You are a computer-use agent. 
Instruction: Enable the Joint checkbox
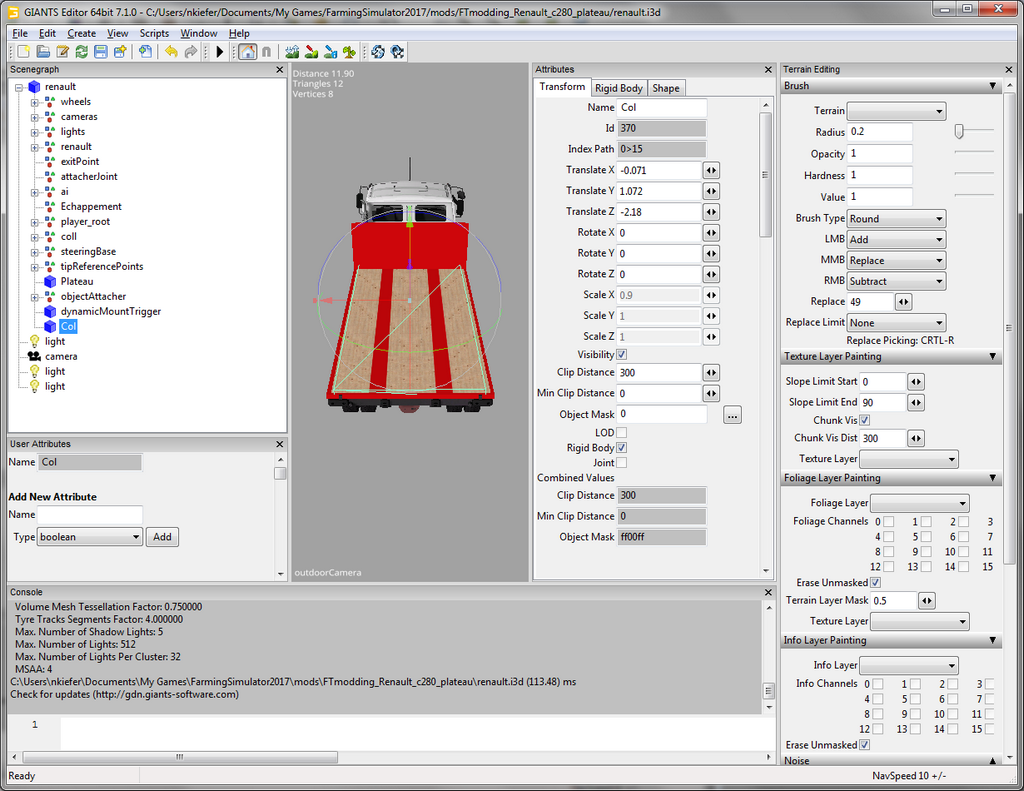coord(622,462)
